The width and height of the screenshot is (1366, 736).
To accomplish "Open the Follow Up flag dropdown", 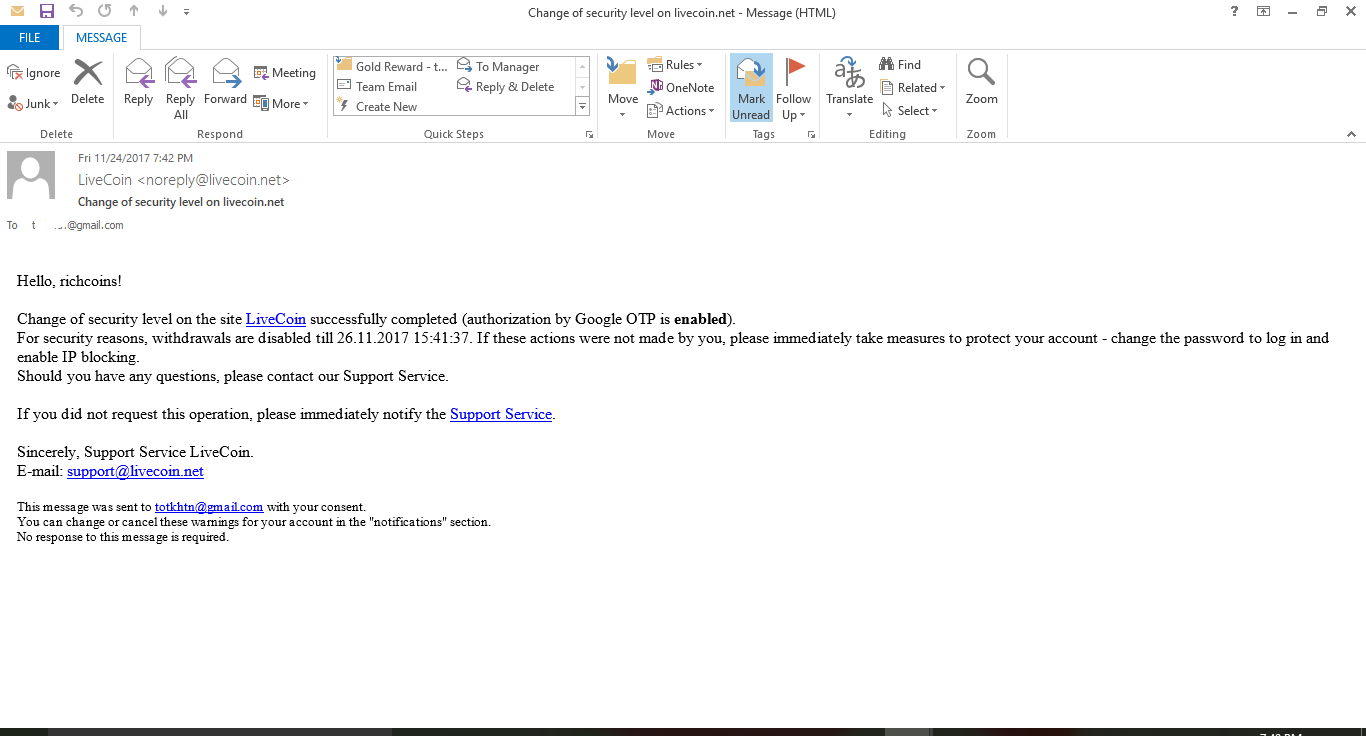I will [x=794, y=88].
